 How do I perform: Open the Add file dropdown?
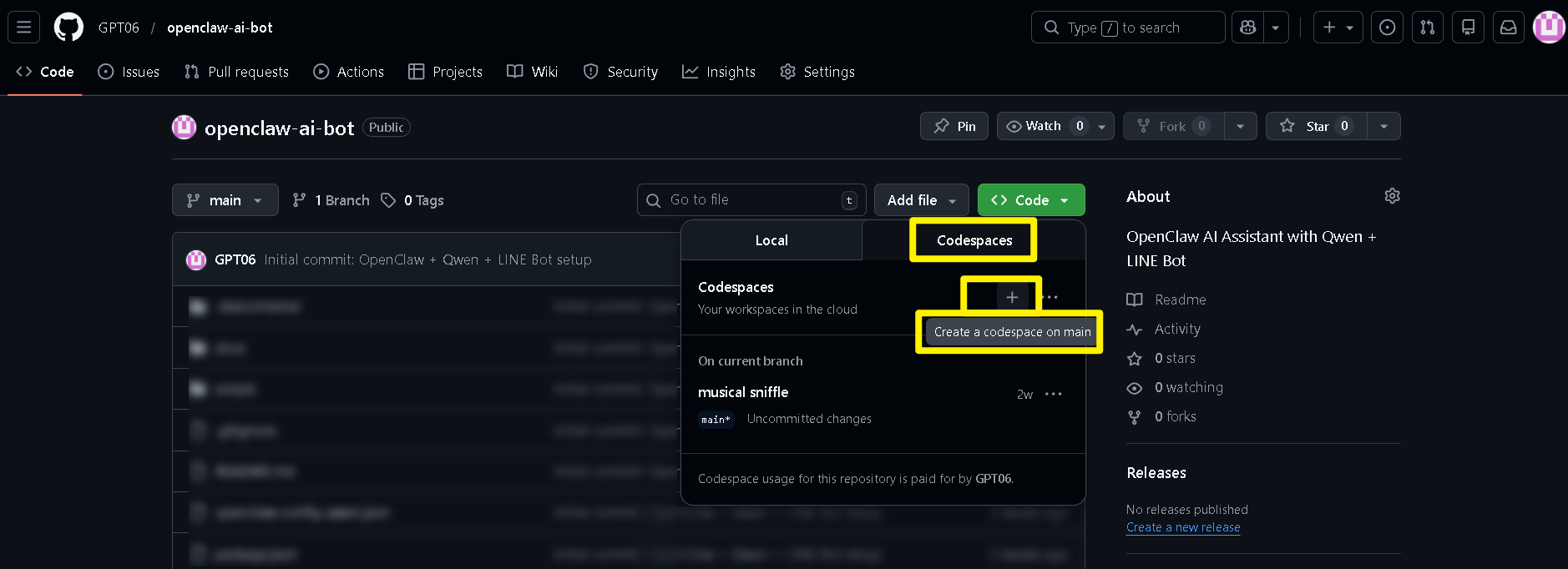tap(921, 200)
